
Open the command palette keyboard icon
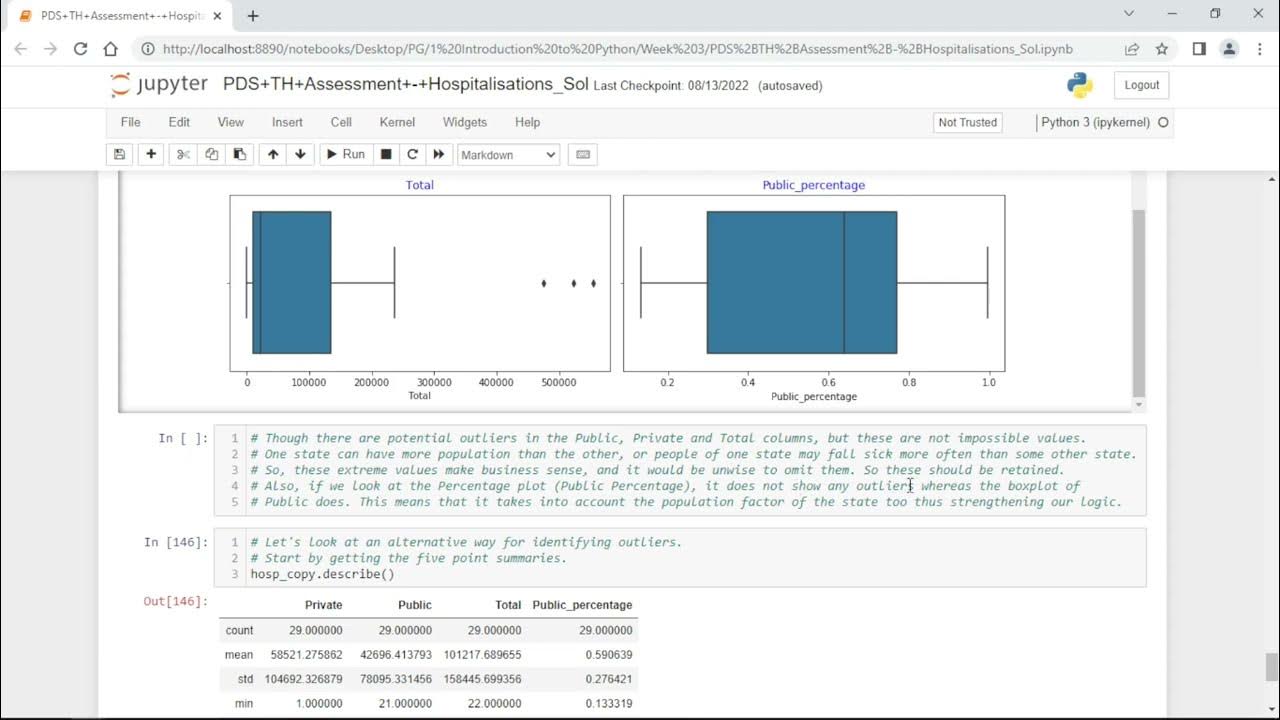[x=583, y=154]
